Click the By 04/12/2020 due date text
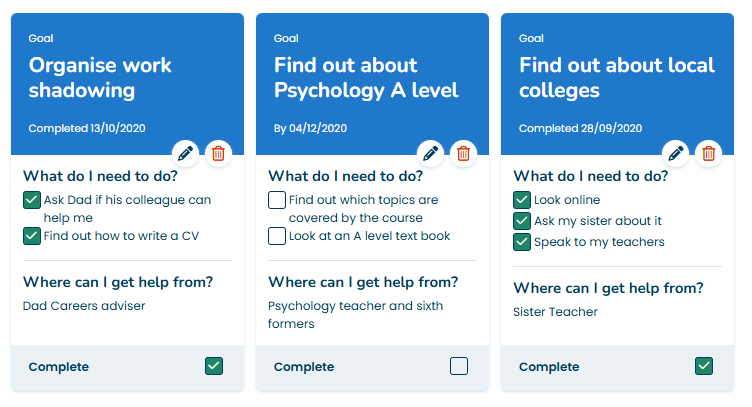The image size is (752, 407). pos(310,128)
